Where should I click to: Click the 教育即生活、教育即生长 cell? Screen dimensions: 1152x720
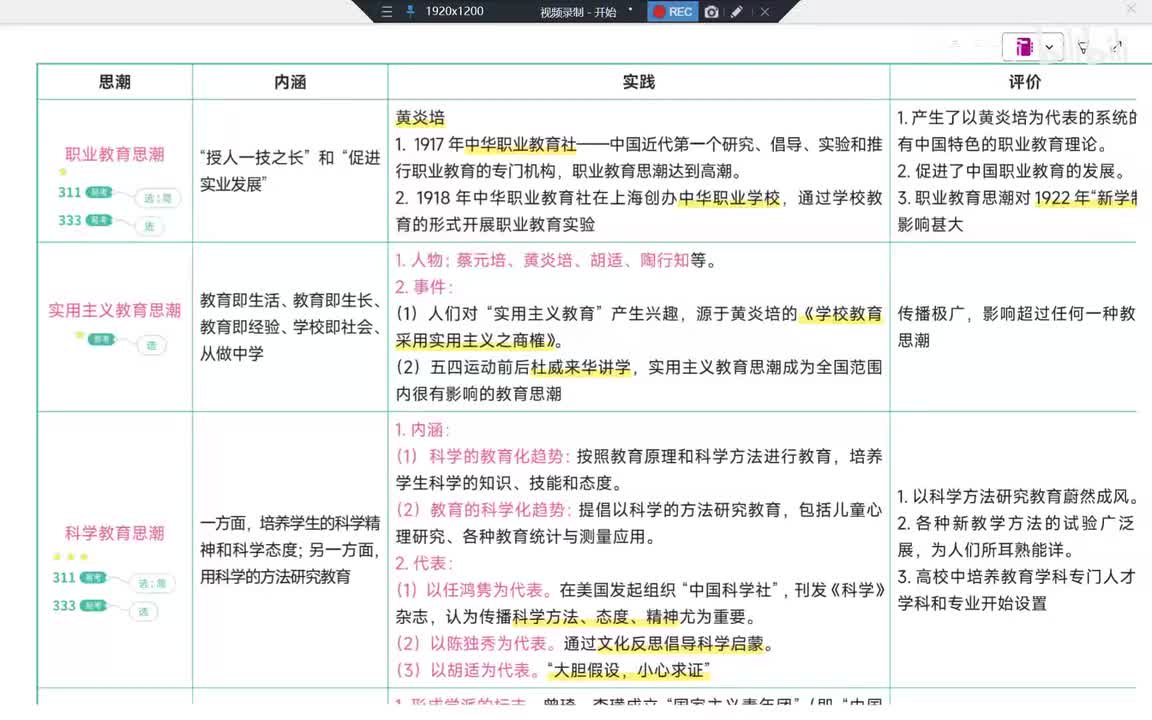(x=290, y=327)
